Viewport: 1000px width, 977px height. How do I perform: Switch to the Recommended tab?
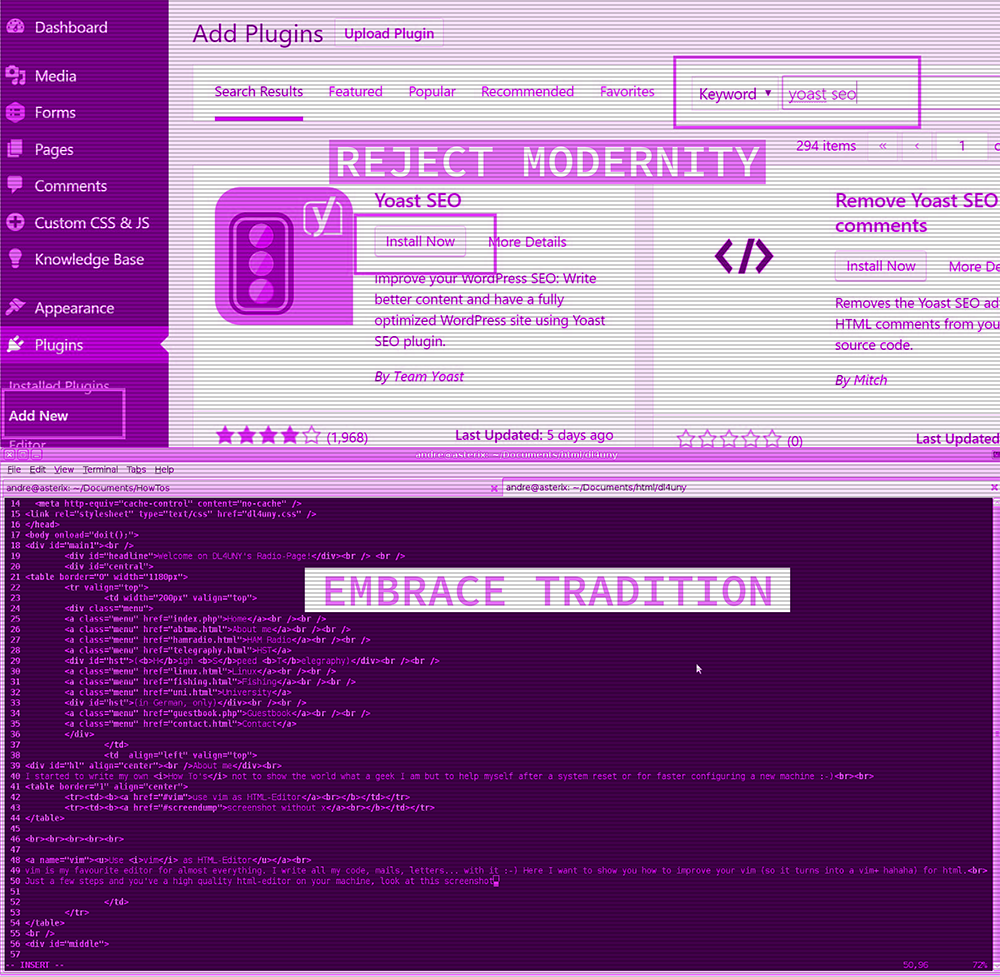(x=527, y=92)
